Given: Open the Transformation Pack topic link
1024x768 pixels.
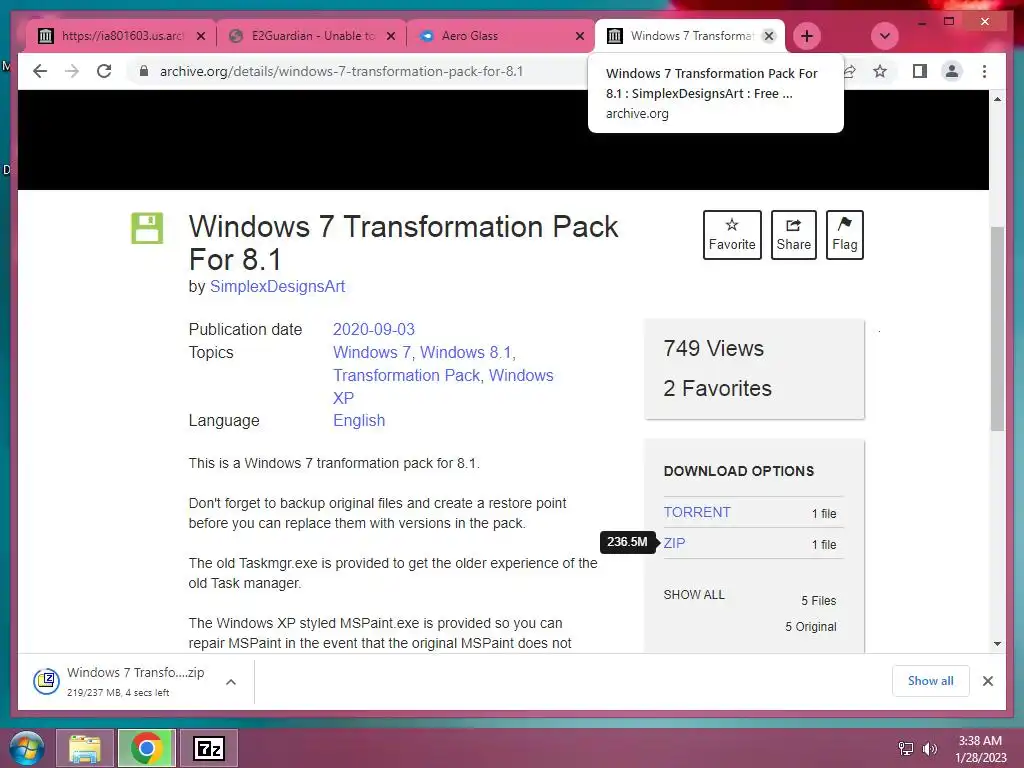Looking at the screenshot, I should pos(406,376).
